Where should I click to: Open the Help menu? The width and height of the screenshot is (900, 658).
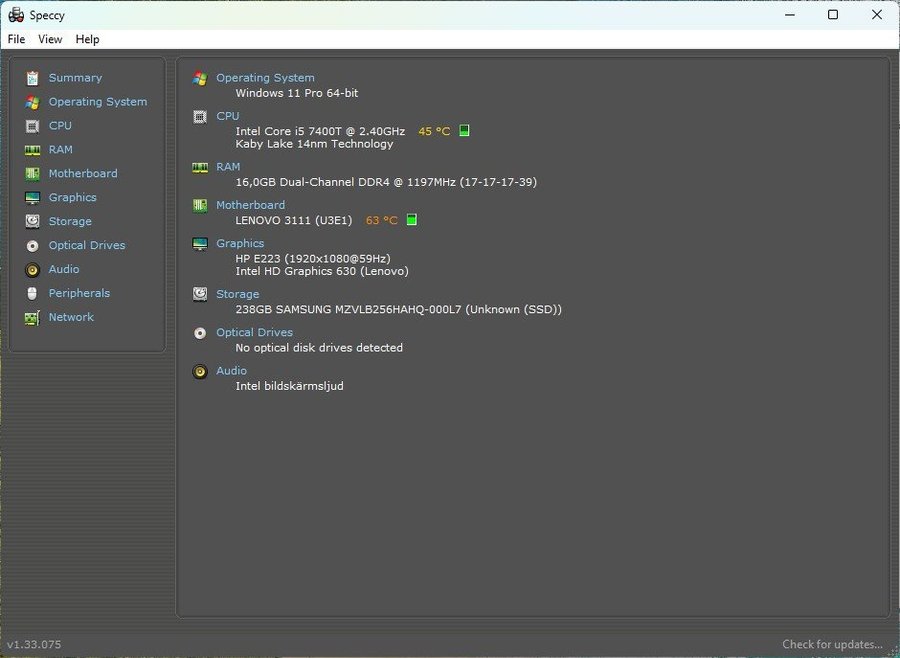87,39
